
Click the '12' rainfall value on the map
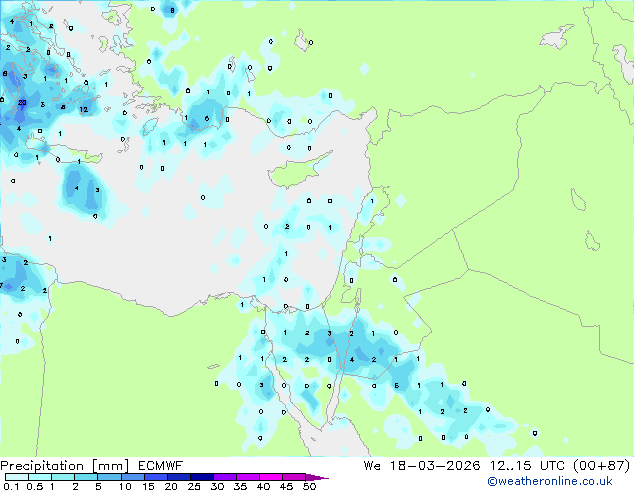coord(84,110)
